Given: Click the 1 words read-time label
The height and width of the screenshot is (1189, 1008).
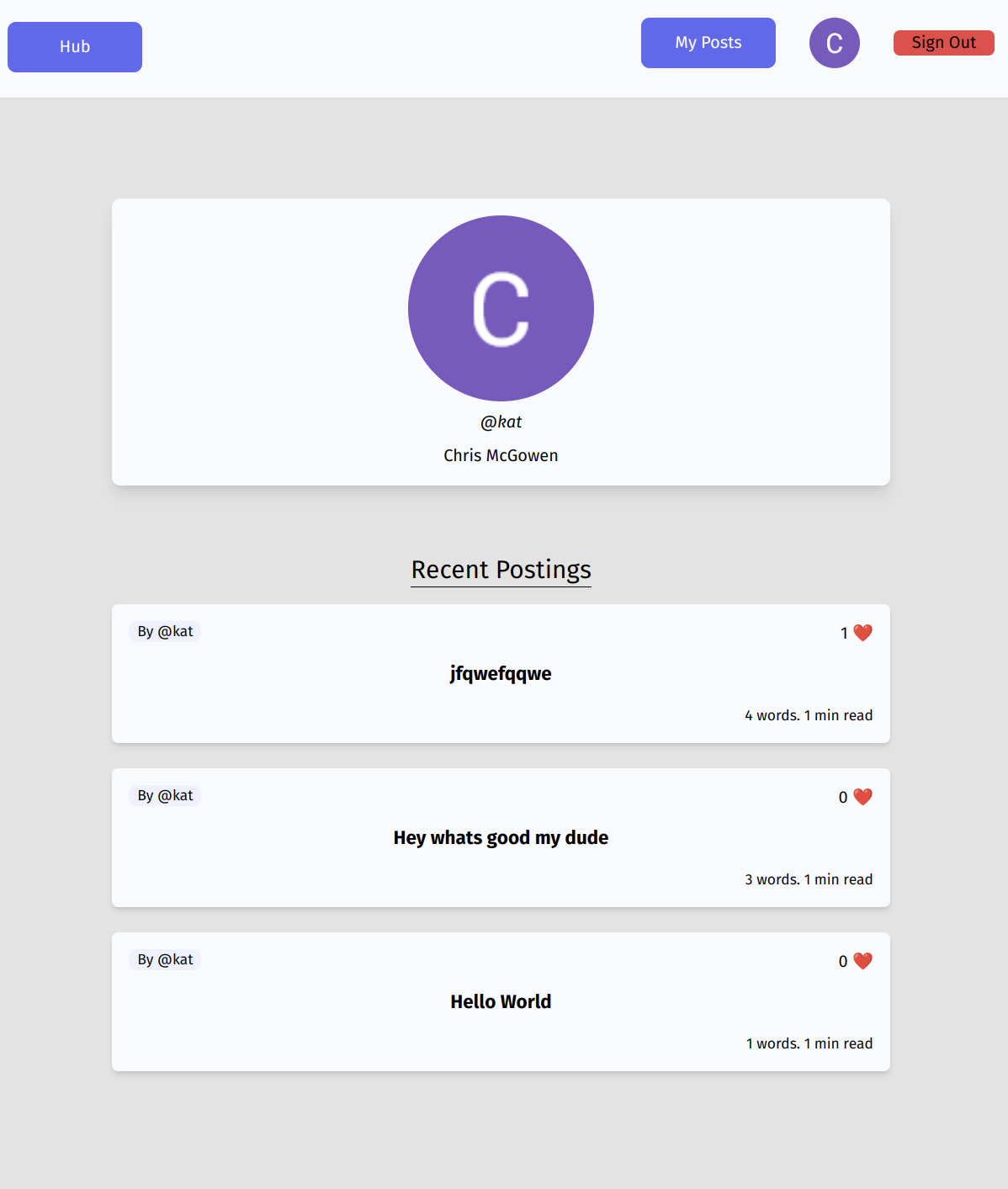Looking at the screenshot, I should coord(809,1043).
